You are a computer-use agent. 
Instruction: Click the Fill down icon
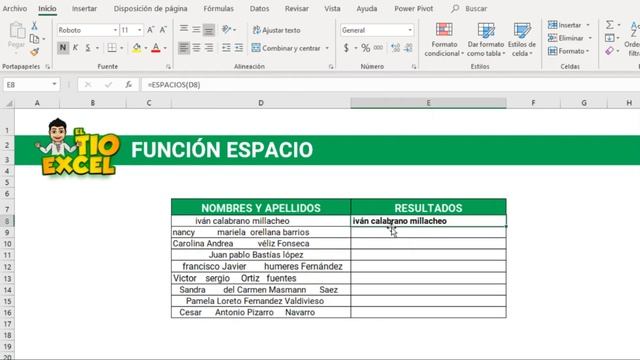[x=609, y=38]
